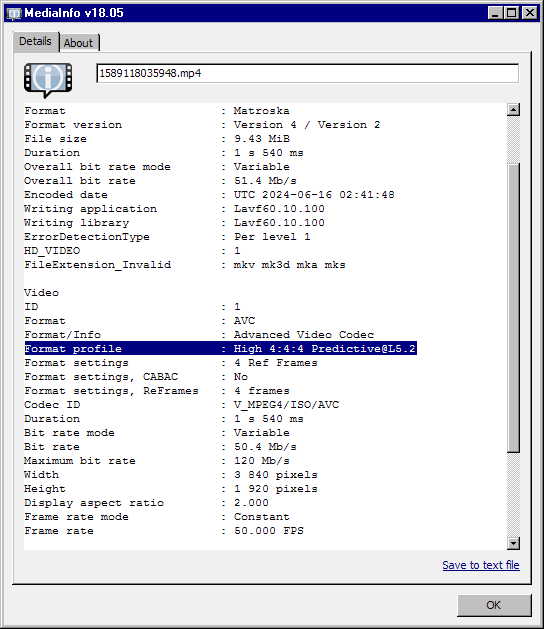The width and height of the screenshot is (544, 629).
Task: Click the filename field showing 1589118035948.mp4
Action: 307,73
